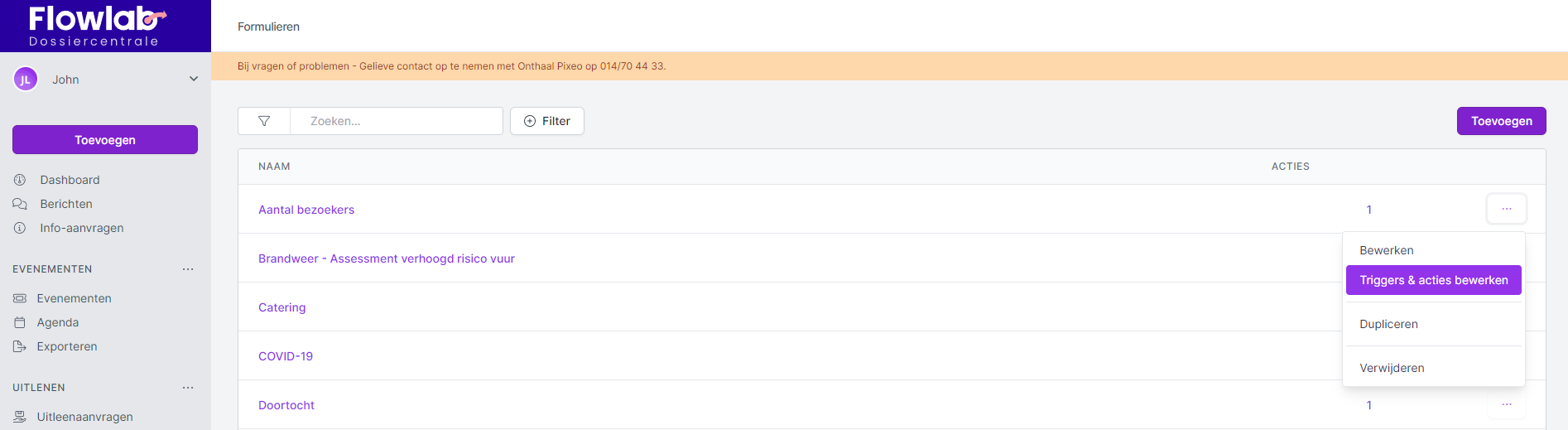Choose Verwijderen from the context menu
Viewport: 1568px width, 430px height.
(1392, 368)
